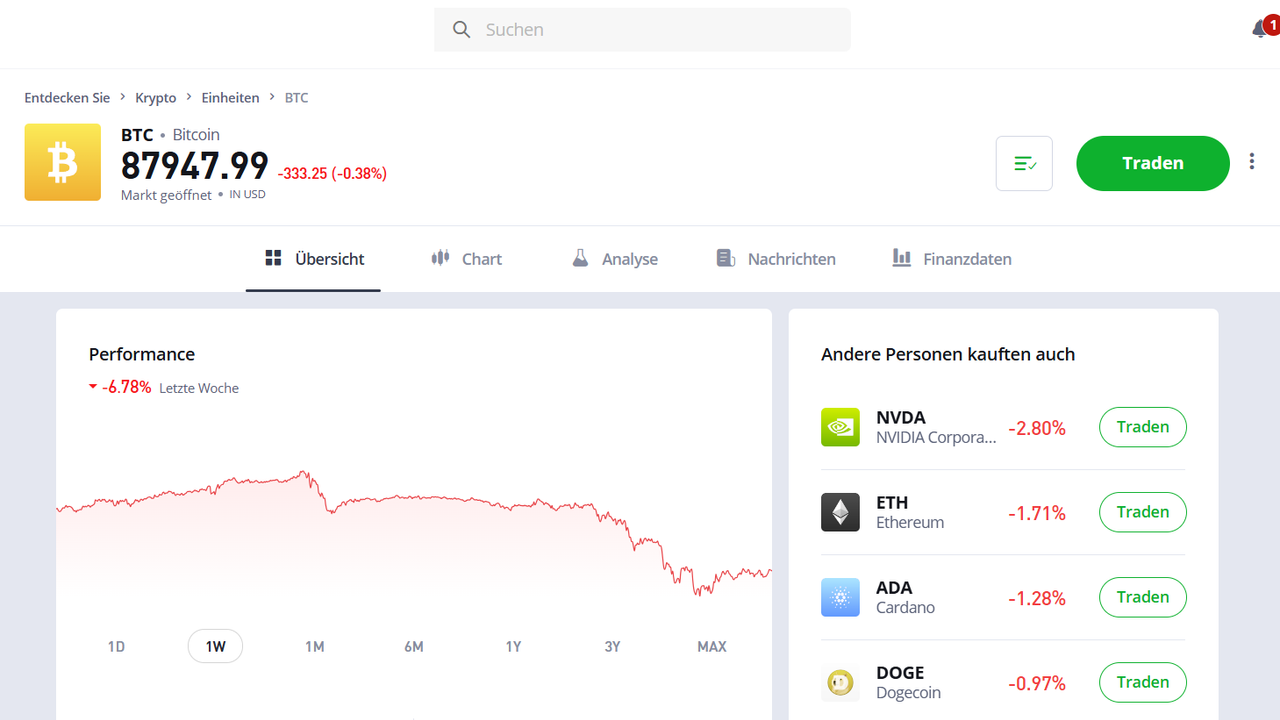Add BTC to watchlist icon button
Screen dimensions: 1280x720
(1024, 163)
